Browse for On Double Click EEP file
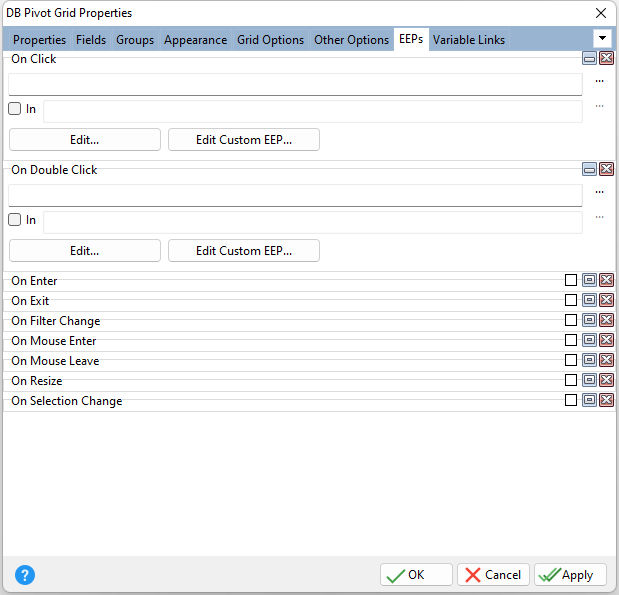 click(600, 192)
